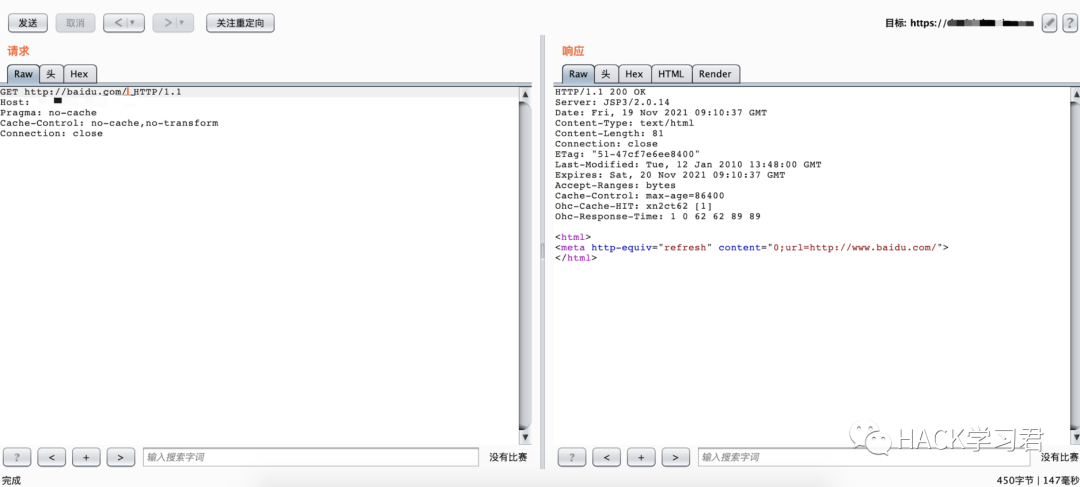The image size is (1080, 487).
Task: Go forward in history with the > button
Action: (x=173, y=23)
